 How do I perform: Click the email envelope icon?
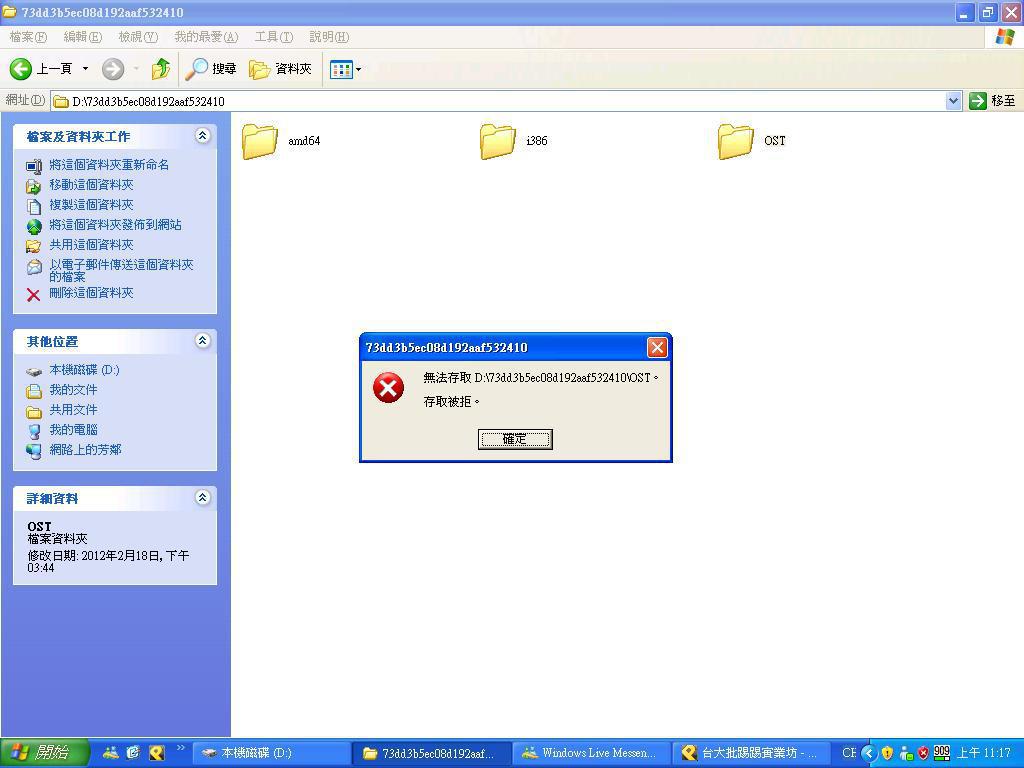(x=33, y=267)
